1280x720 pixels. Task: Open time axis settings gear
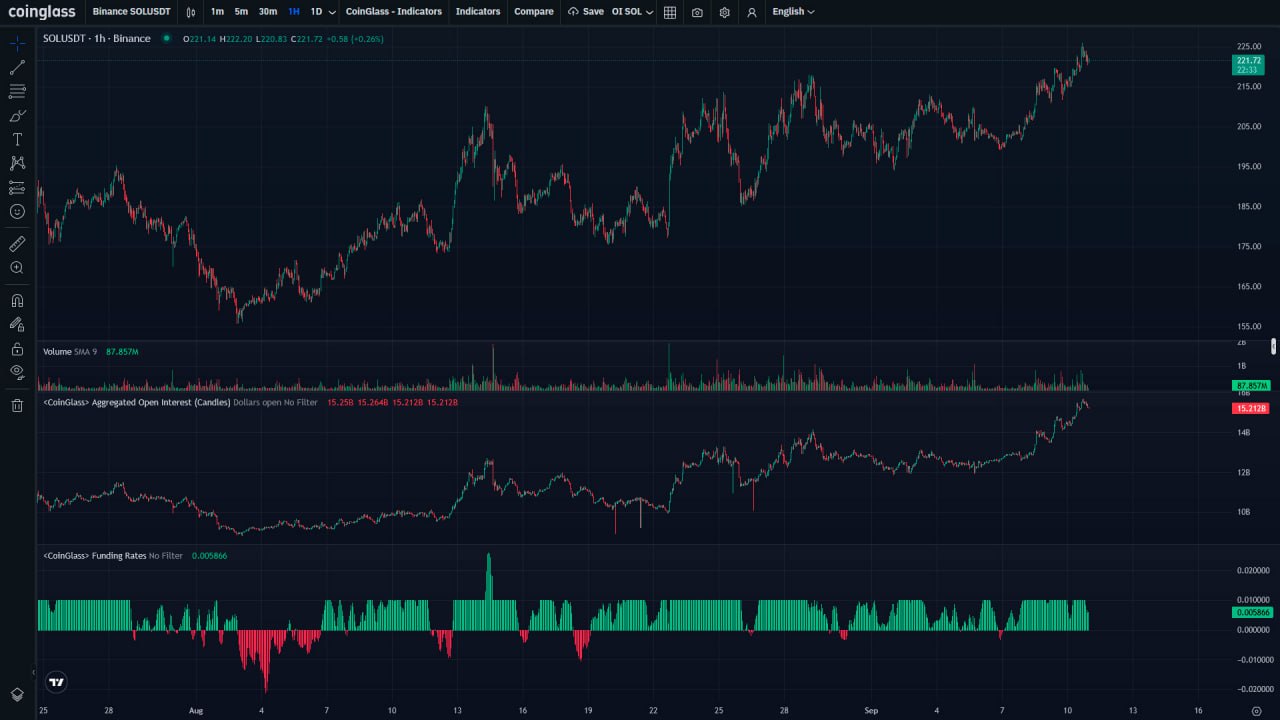[1257, 710]
